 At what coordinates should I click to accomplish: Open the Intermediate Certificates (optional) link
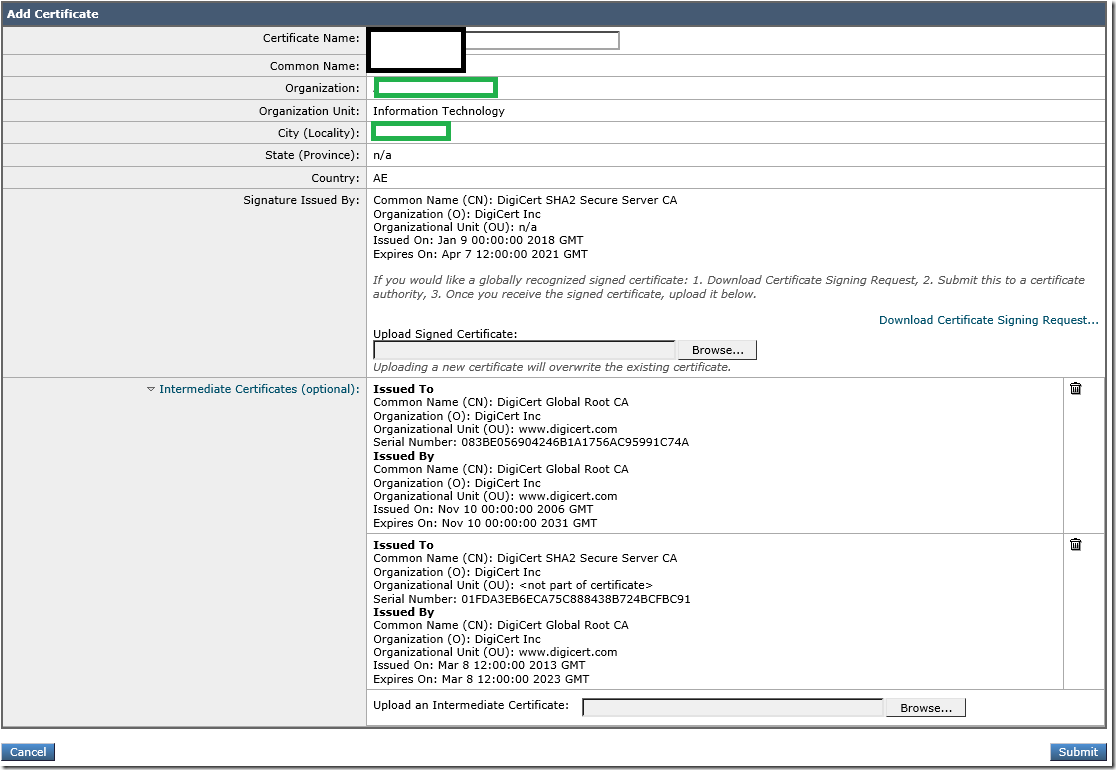click(x=259, y=389)
